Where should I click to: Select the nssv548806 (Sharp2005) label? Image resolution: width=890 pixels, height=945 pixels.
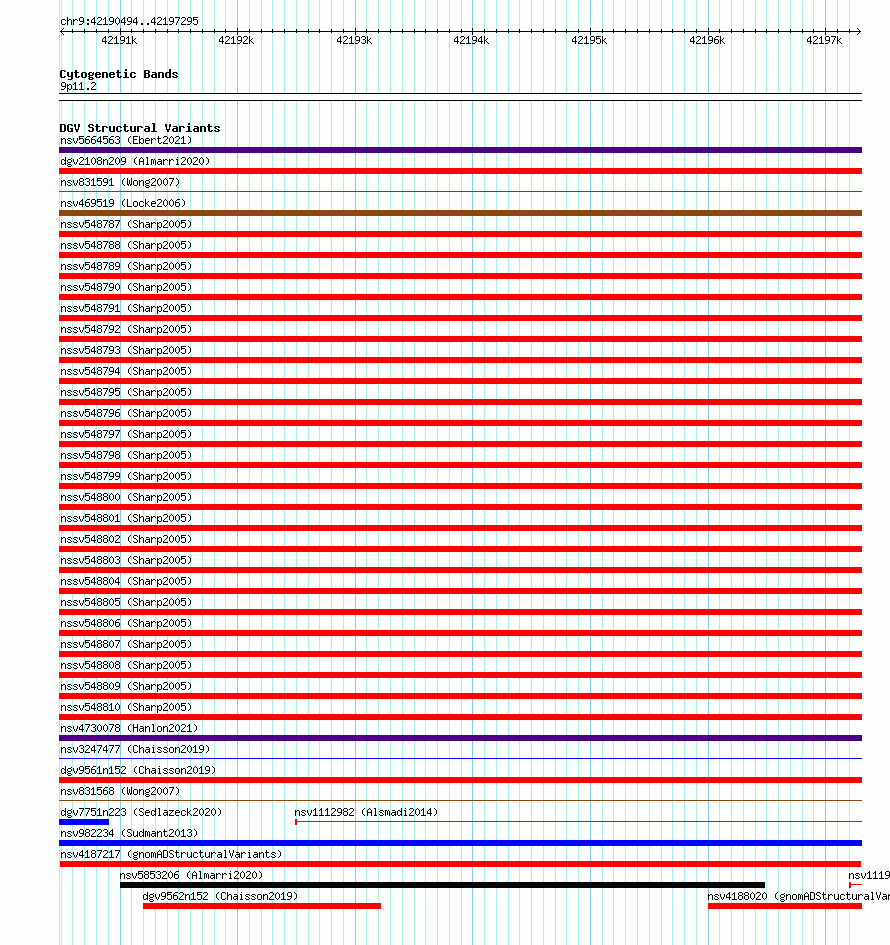coord(126,623)
